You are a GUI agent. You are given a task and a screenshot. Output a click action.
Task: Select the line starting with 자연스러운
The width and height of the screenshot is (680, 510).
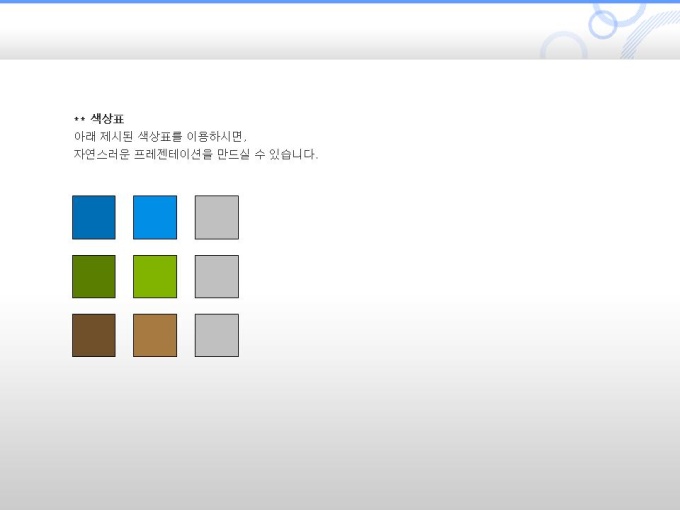pos(196,154)
